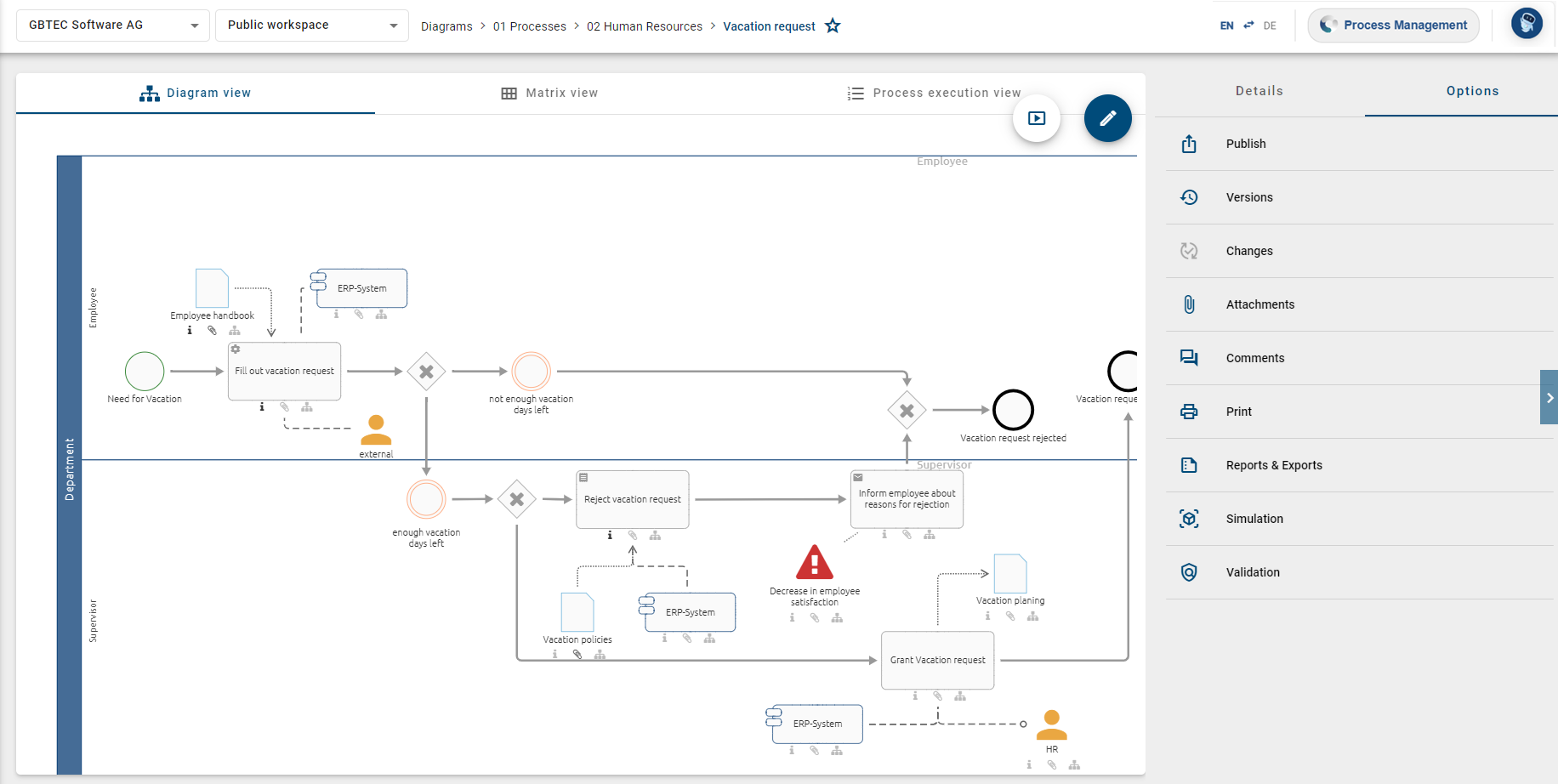
Task: Open the user profile avatar
Action: click(x=1527, y=24)
